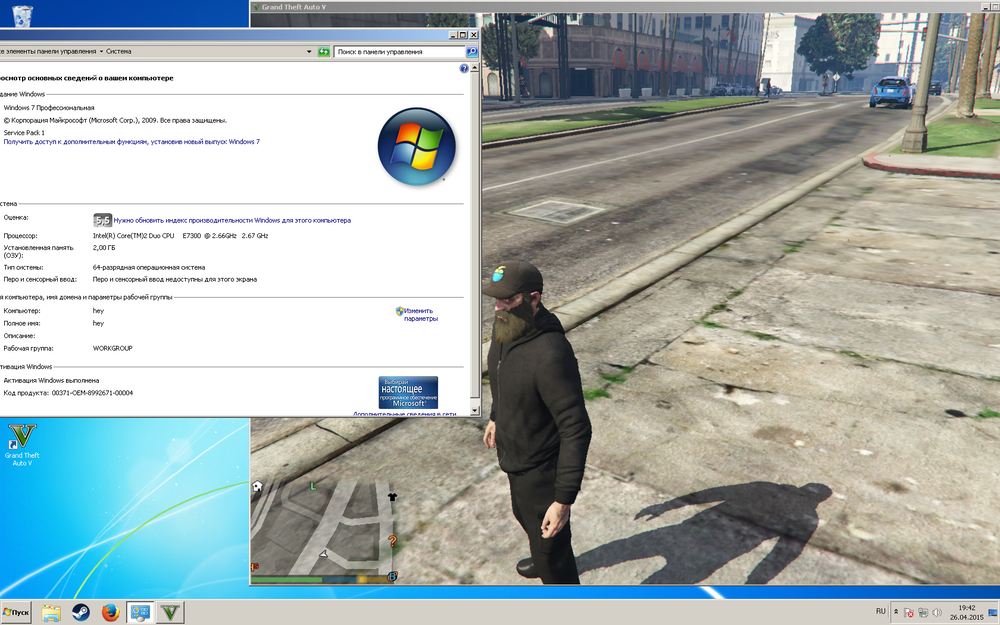Viewport: 1000px width, 625px height.
Task: Expand the breadcrumb arrow before Система
Action: point(101,52)
